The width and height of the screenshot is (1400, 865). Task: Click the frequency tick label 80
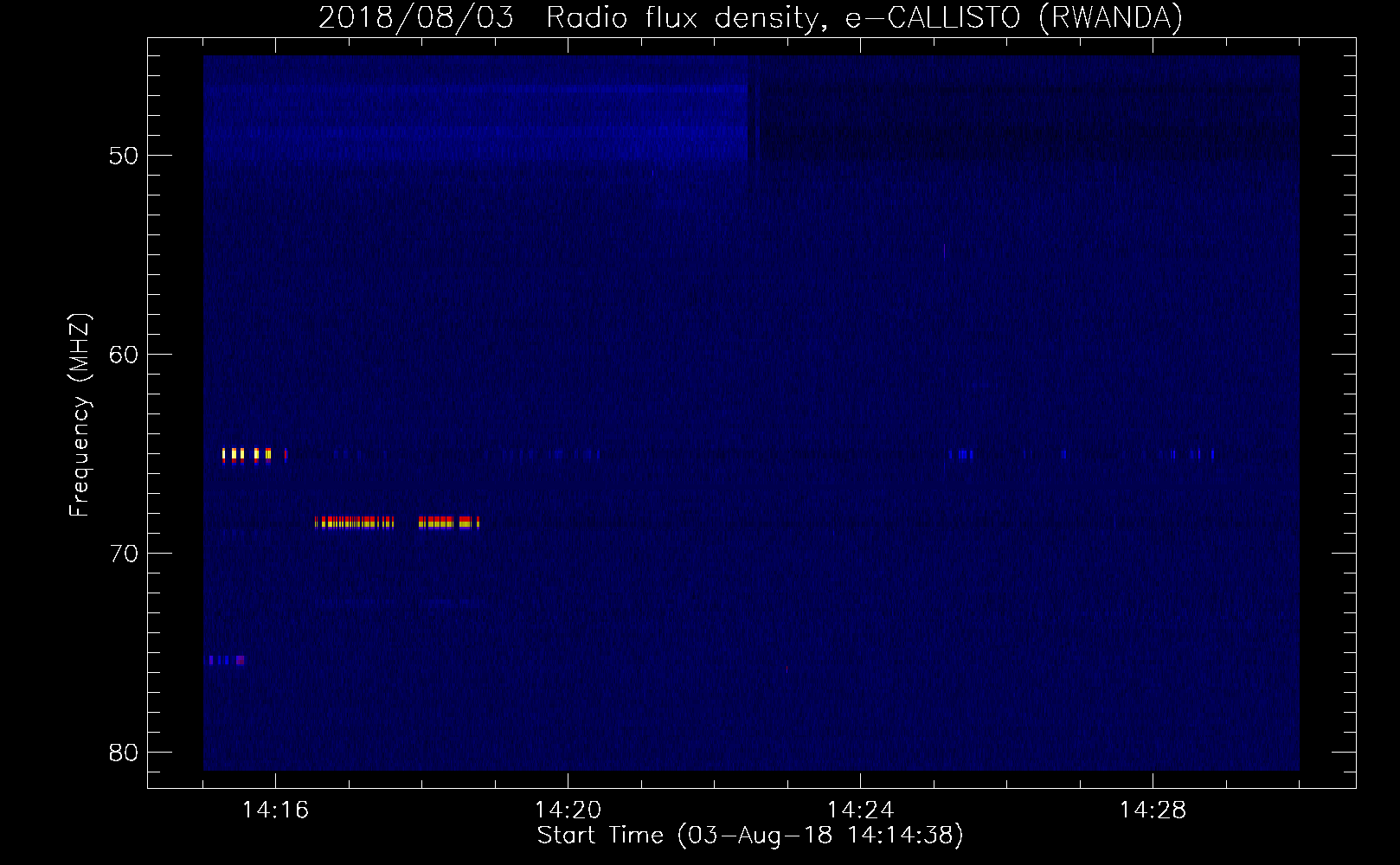pos(124,753)
